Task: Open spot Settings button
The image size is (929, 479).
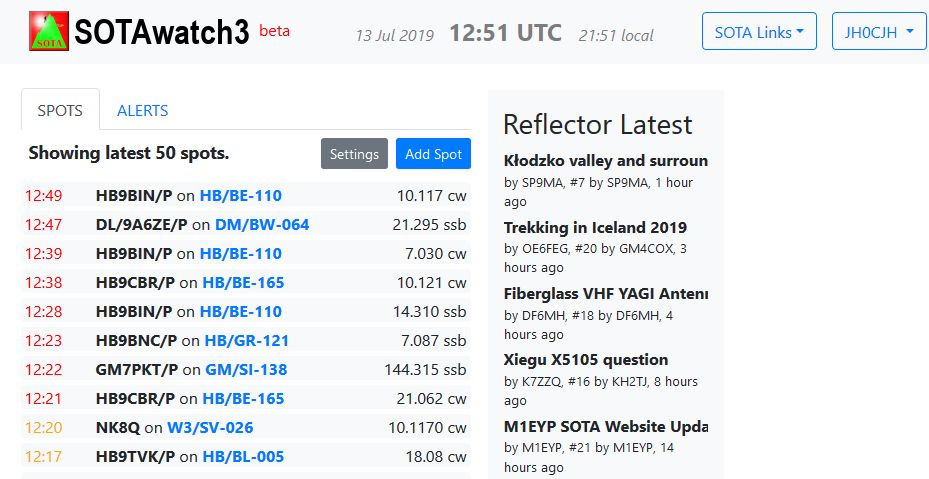Action: coord(354,154)
